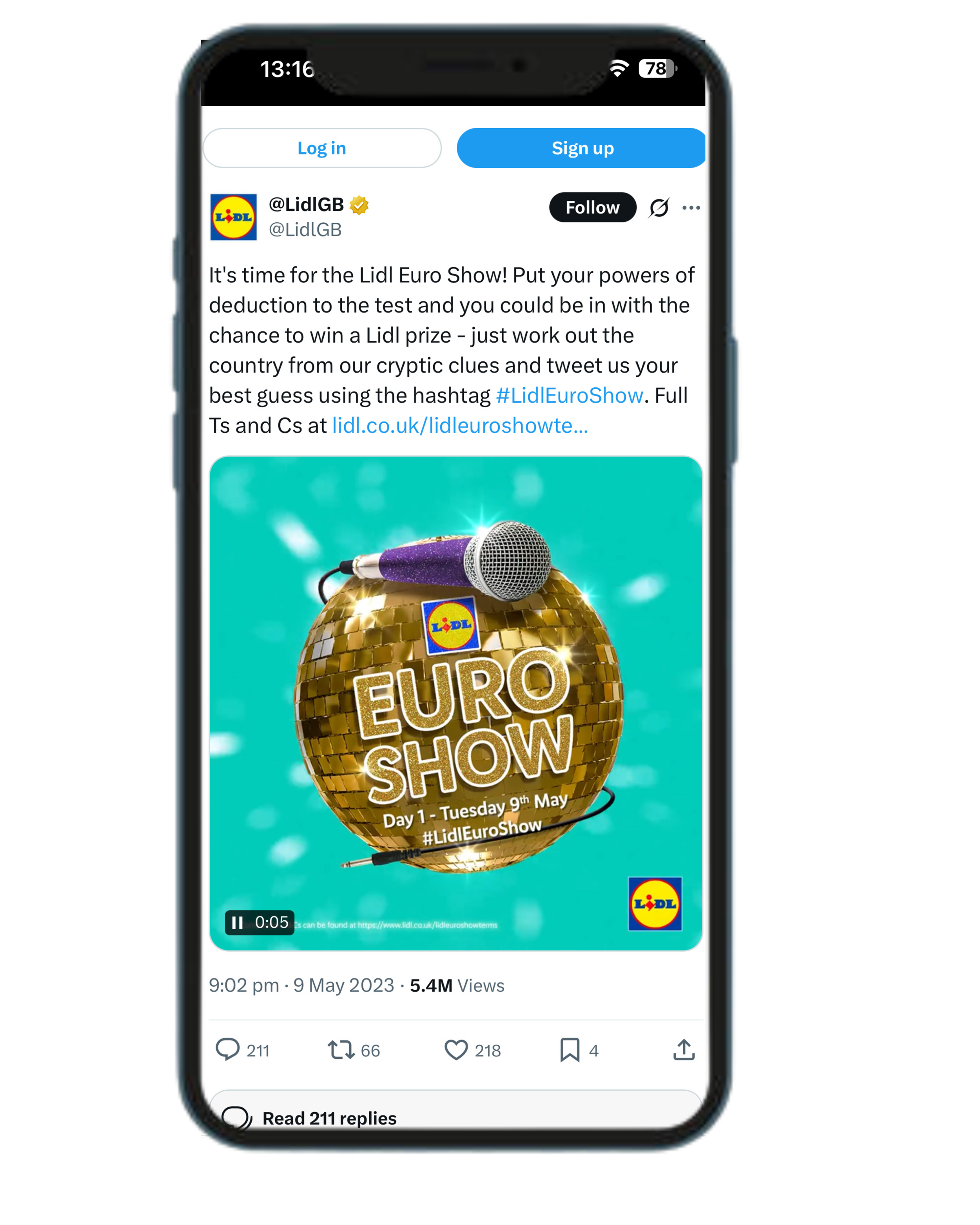The height and width of the screenshot is (1225, 980).
Task: Open the lidl.co.uk/lidleuroshowte... link
Action: 459,425
